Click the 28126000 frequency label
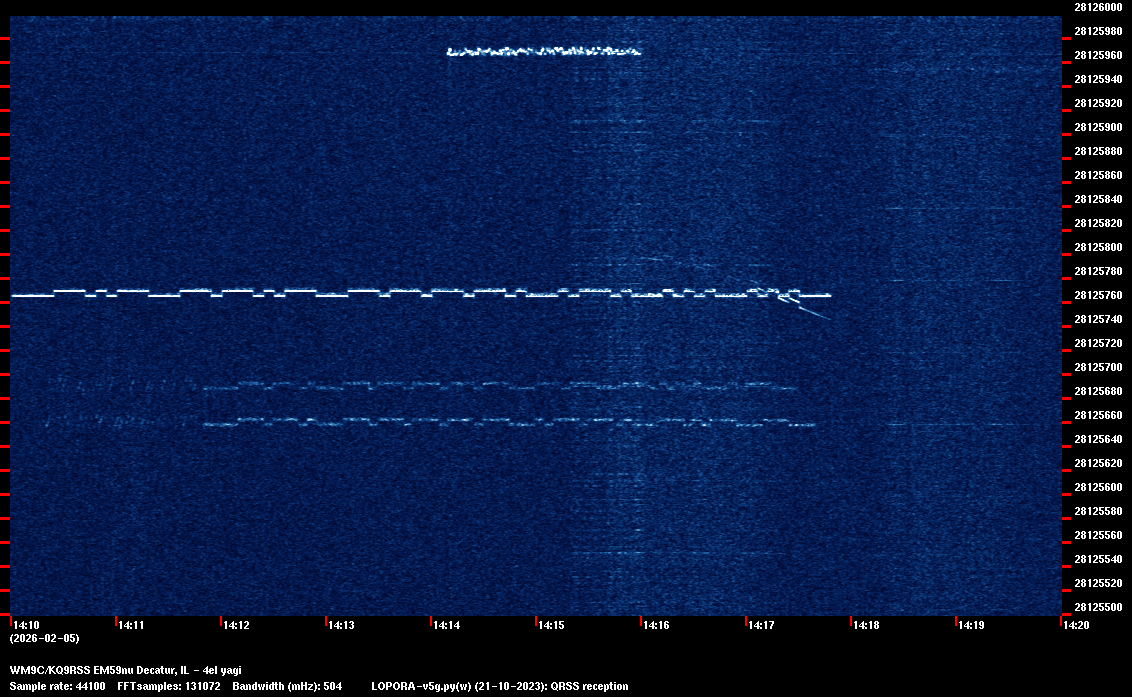Image resolution: width=1132 pixels, height=697 pixels. click(x=1097, y=7)
